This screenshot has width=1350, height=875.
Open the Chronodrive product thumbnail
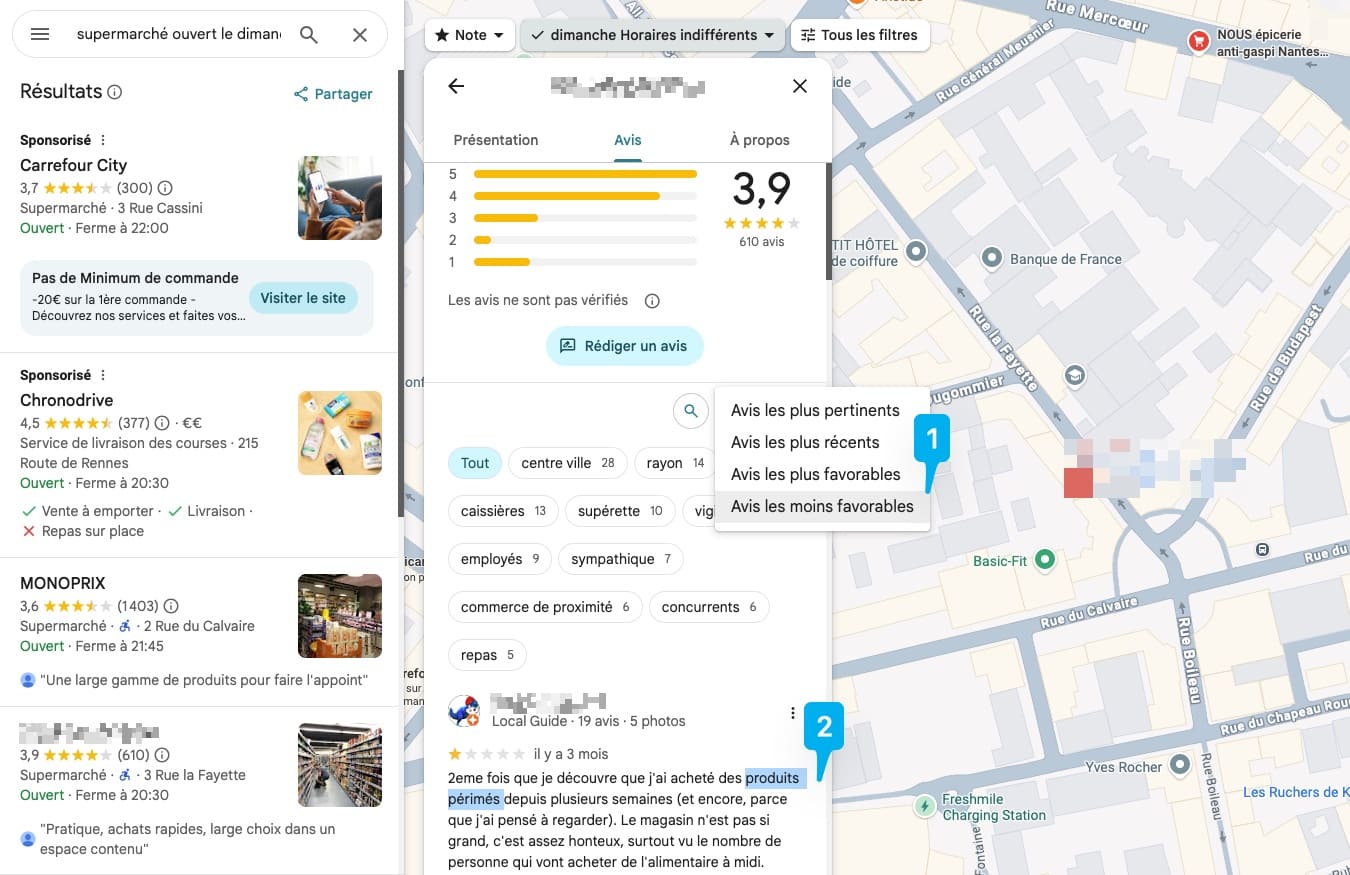(340, 433)
